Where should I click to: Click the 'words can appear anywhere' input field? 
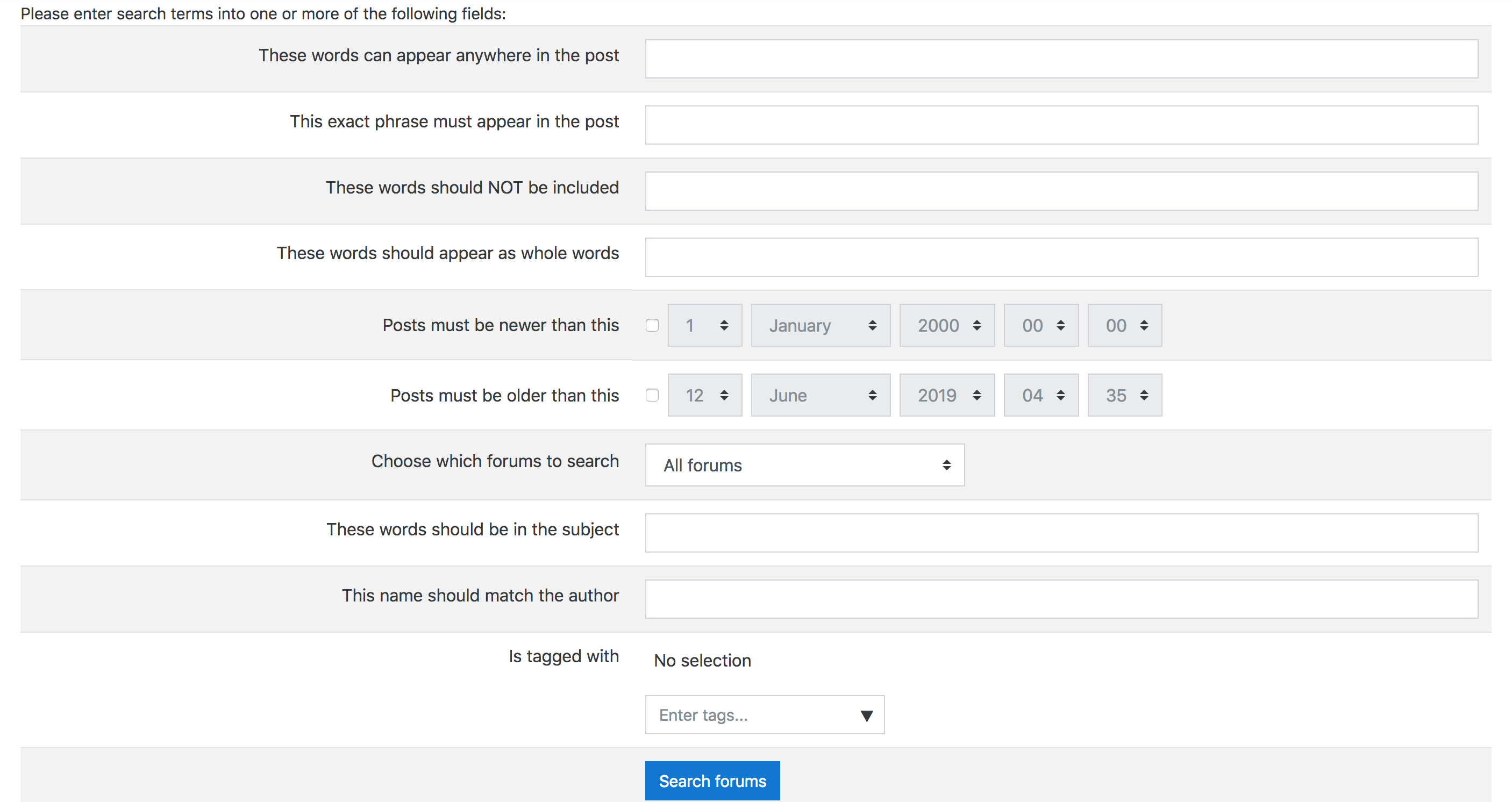click(x=1061, y=59)
